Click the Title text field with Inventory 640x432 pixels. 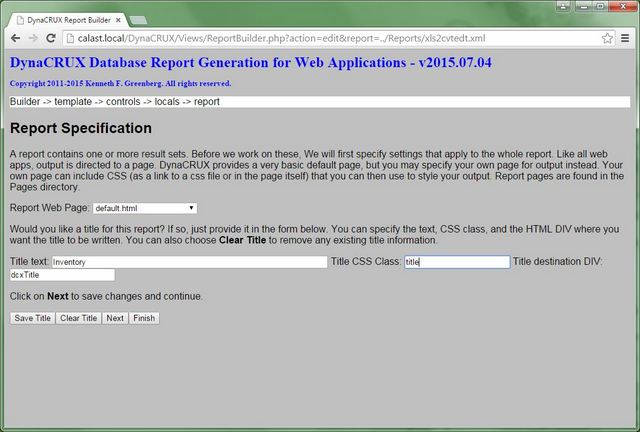tap(189, 262)
